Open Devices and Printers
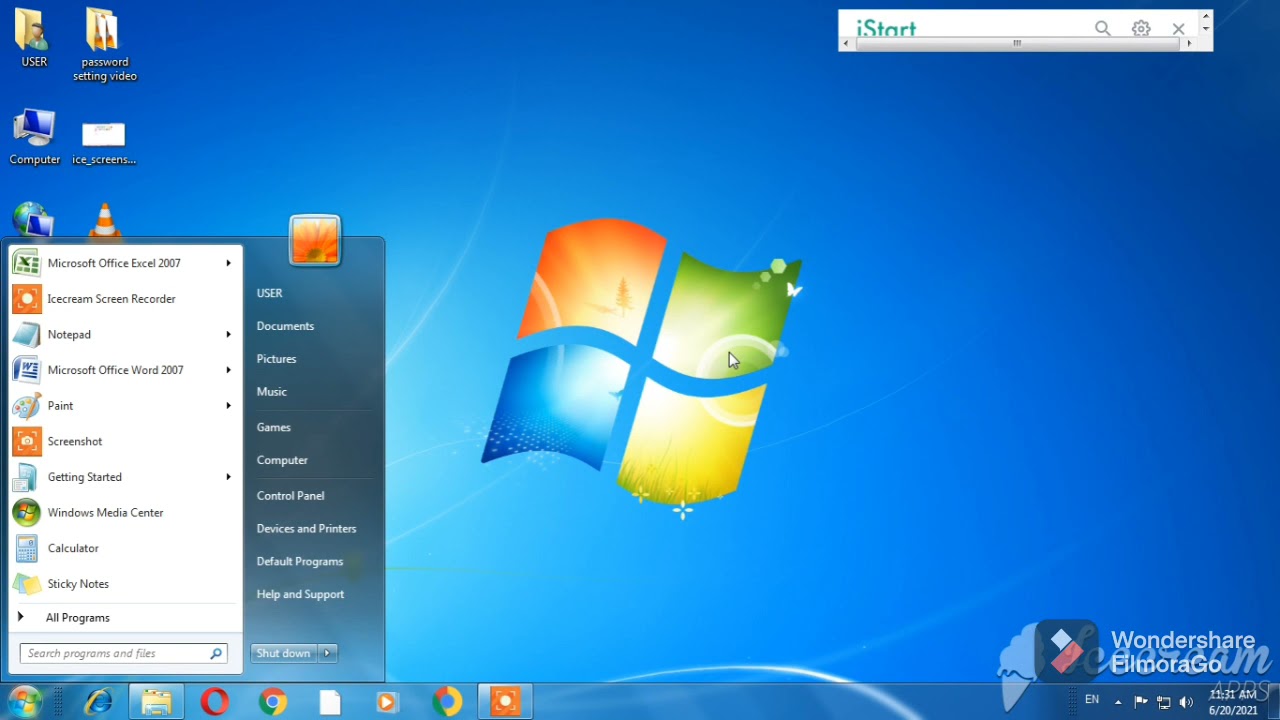1280x720 pixels. pyautogui.click(x=306, y=529)
